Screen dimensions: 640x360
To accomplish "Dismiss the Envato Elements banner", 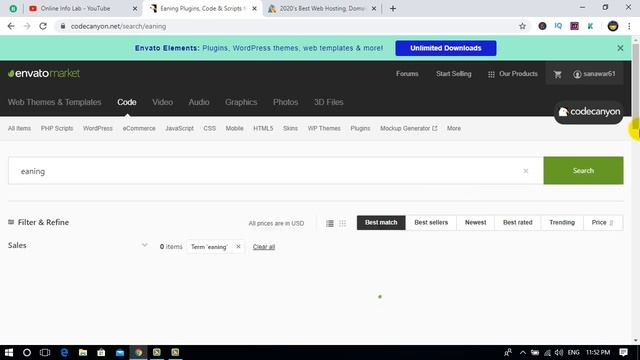I will point(620,48).
